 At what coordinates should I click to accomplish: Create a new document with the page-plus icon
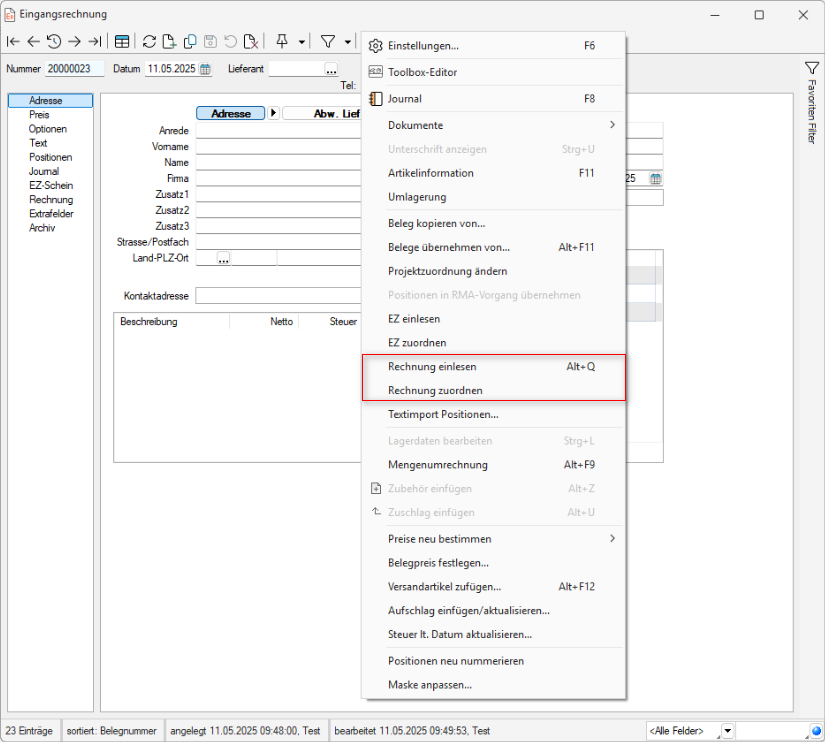tap(169, 41)
